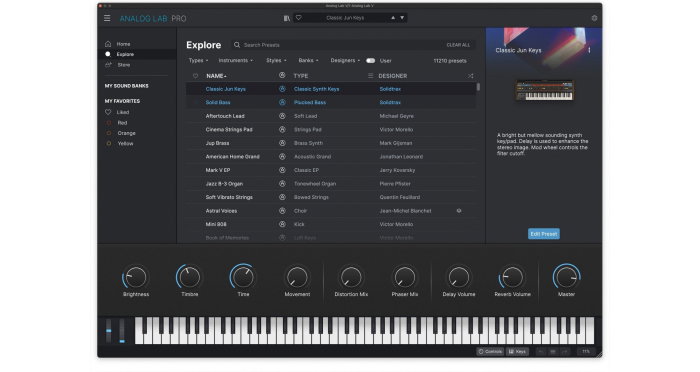Image resolution: width=700 pixels, height=372 pixels.
Task: Click the Timbre knob
Action: point(189,277)
